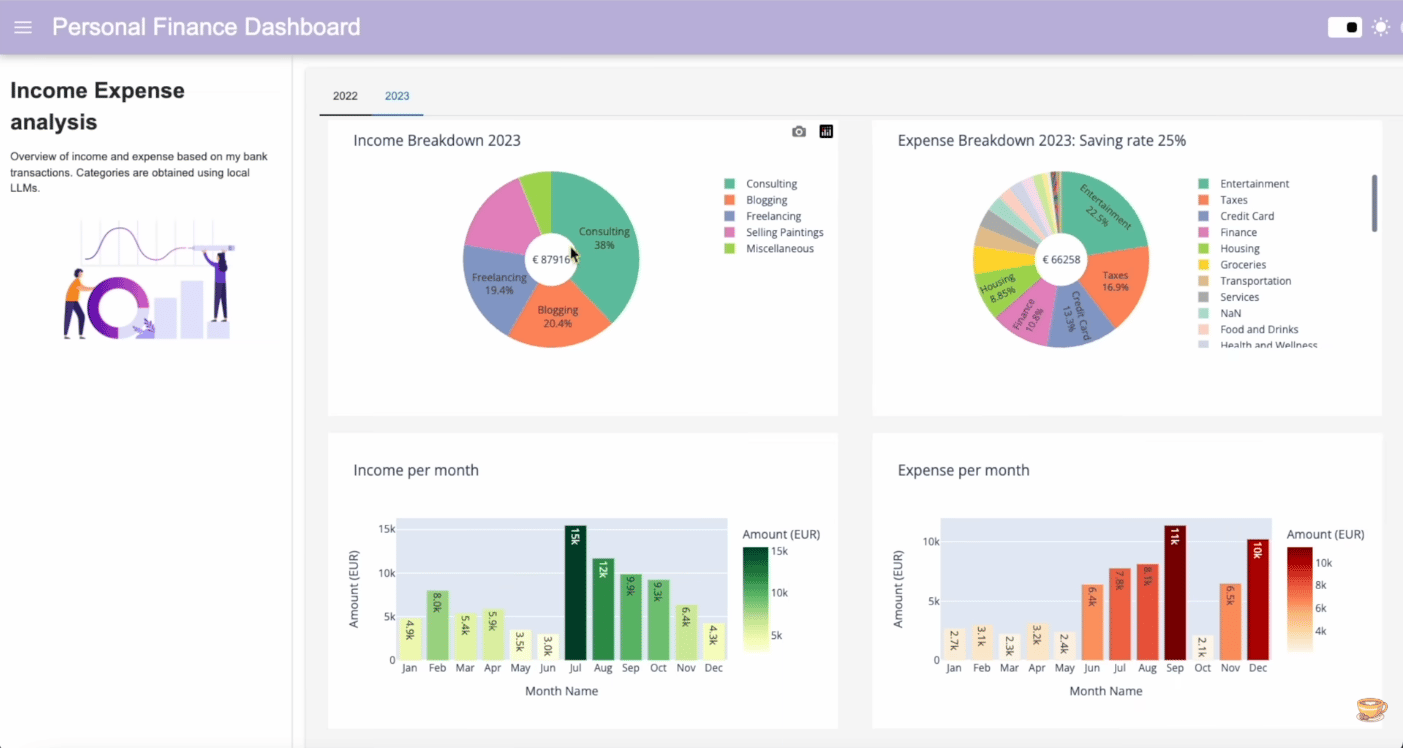Click the July bar in Income per month

pyautogui.click(x=575, y=592)
